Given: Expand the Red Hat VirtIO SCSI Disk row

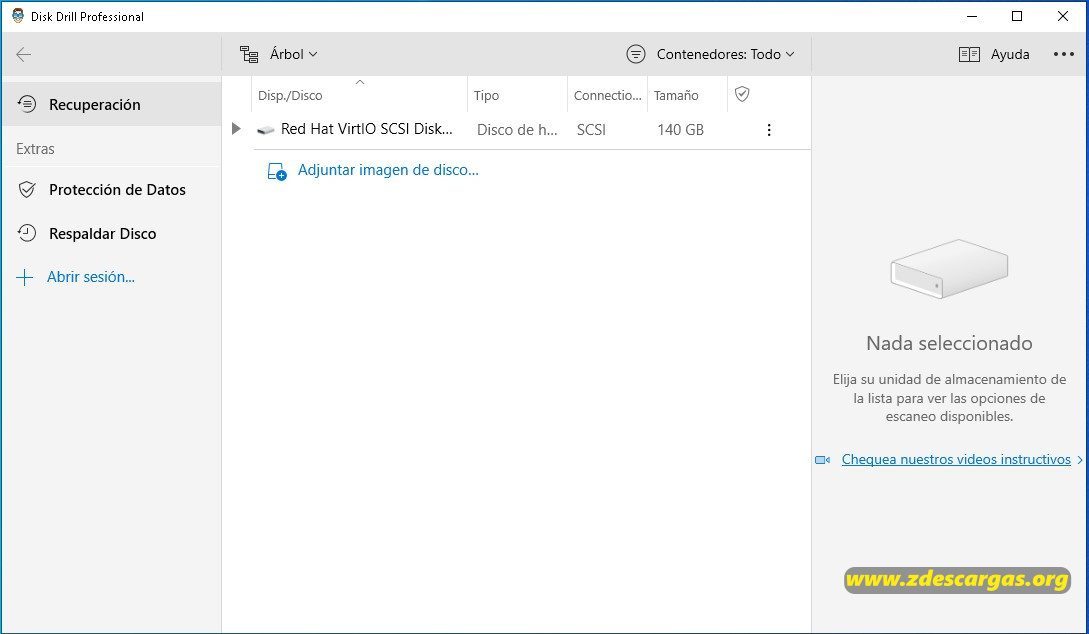Looking at the screenshot, I should (236, 128).
